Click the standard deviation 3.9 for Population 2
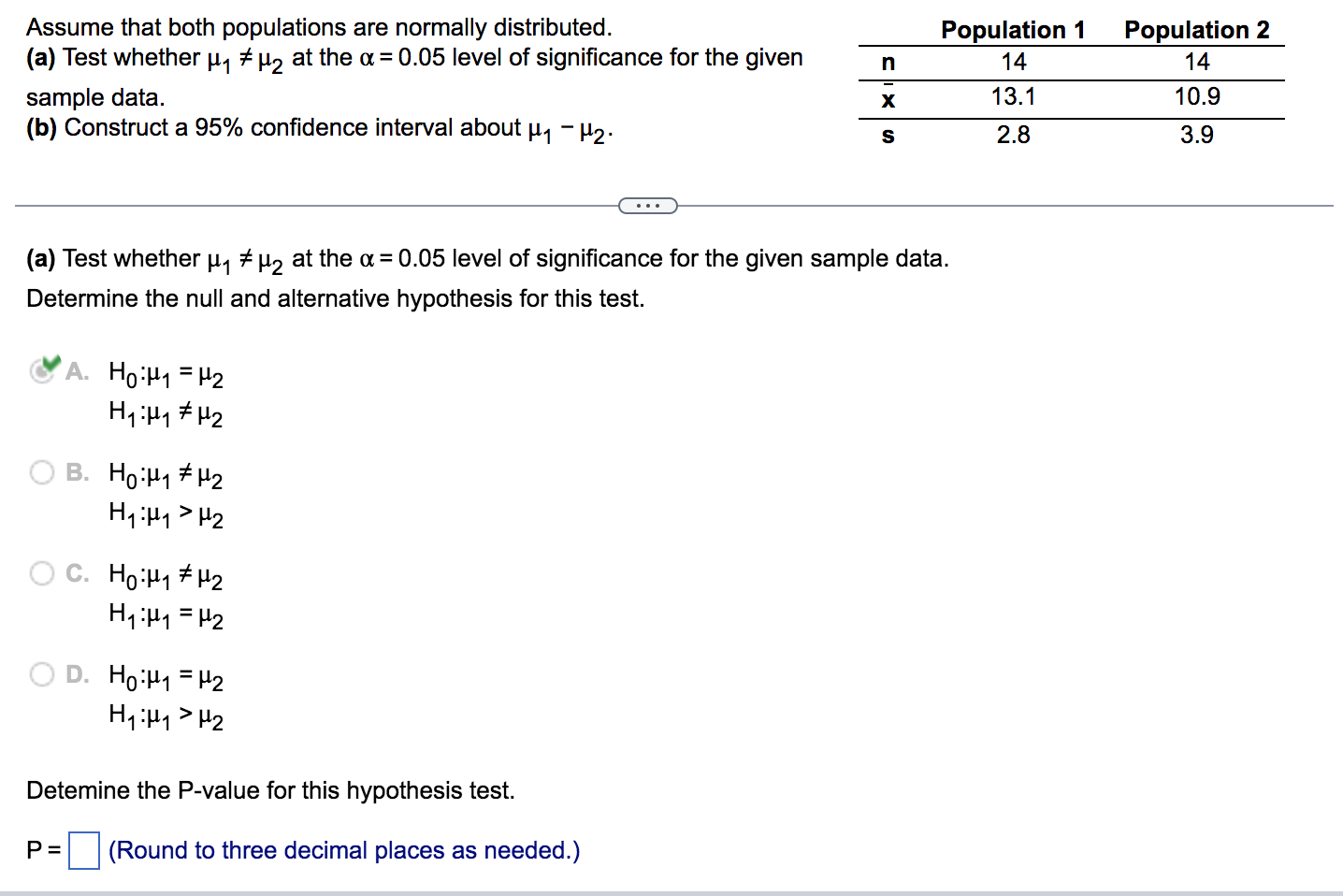 (1195, 135)
